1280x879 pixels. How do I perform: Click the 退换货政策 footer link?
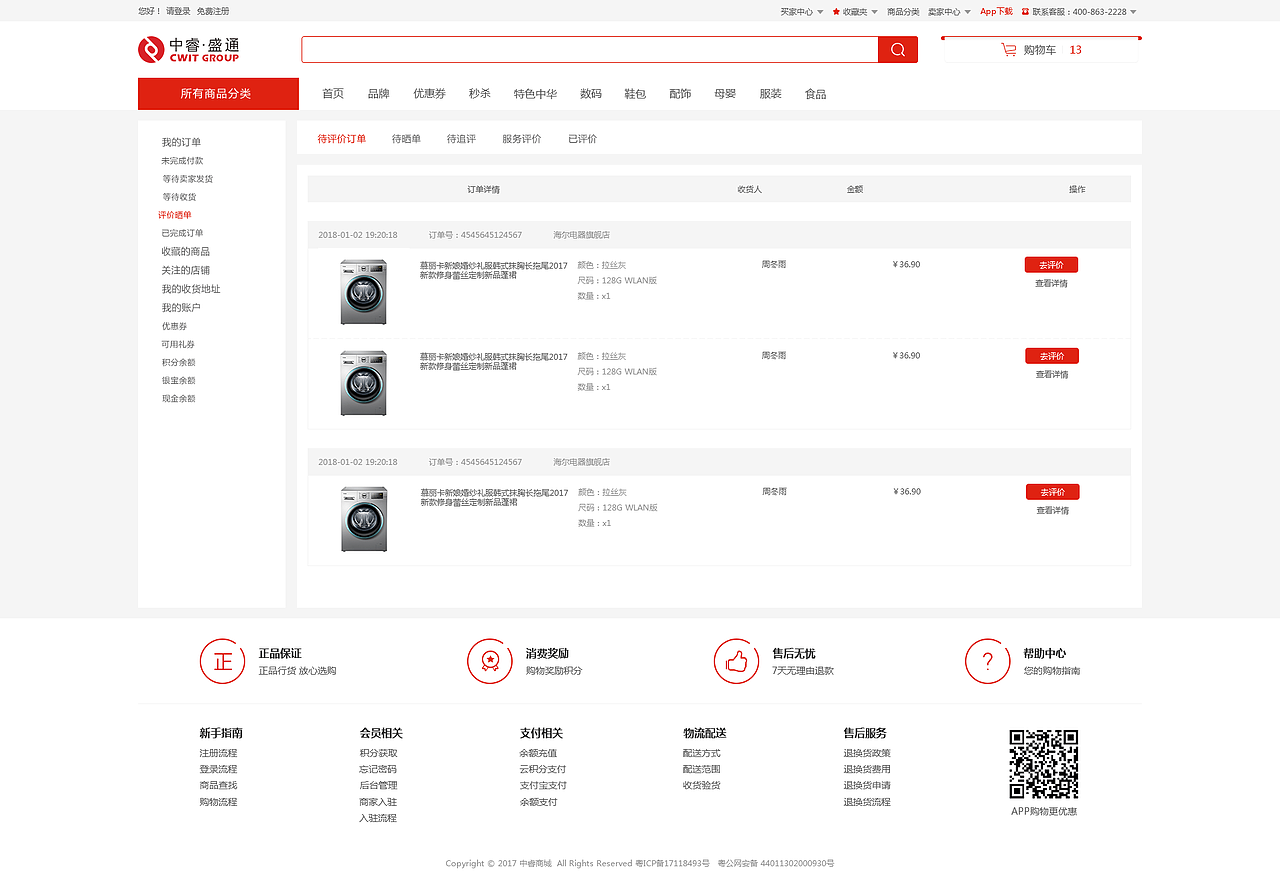coord(867,753)
